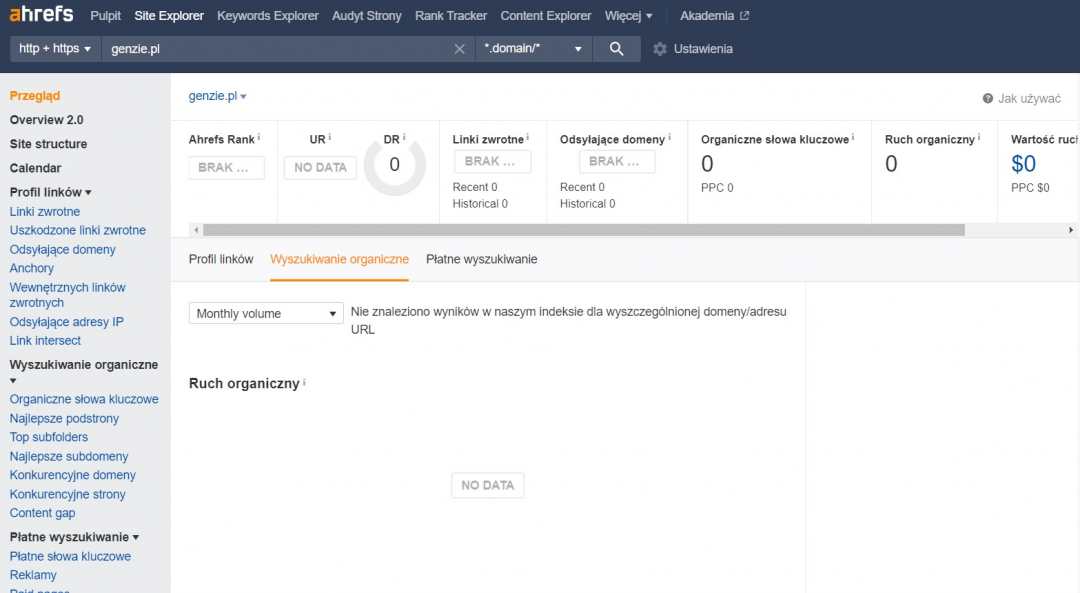
Task: Open the Więcej menu
Action: click(x=628, y=16)
